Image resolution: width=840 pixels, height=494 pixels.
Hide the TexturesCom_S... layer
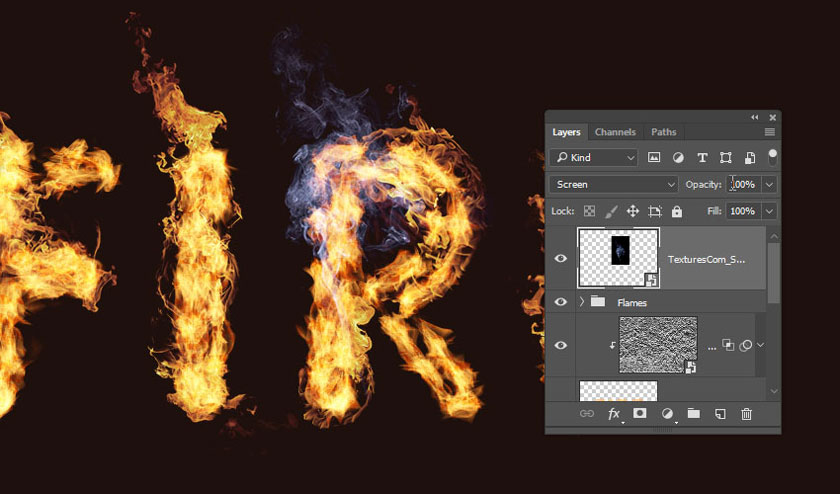(x=560, y=258)
